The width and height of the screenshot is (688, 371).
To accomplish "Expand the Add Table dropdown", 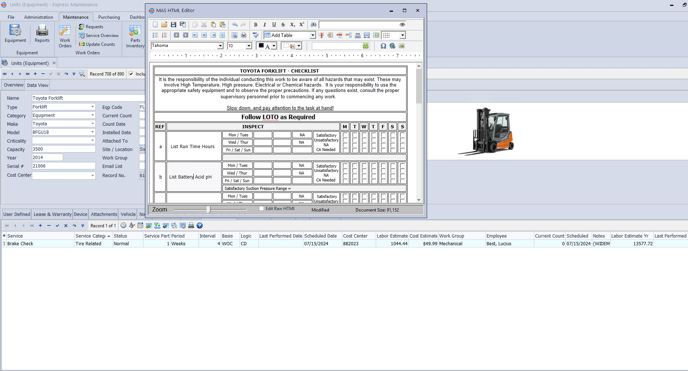I will pyautogui.click(x=312, y=35).
